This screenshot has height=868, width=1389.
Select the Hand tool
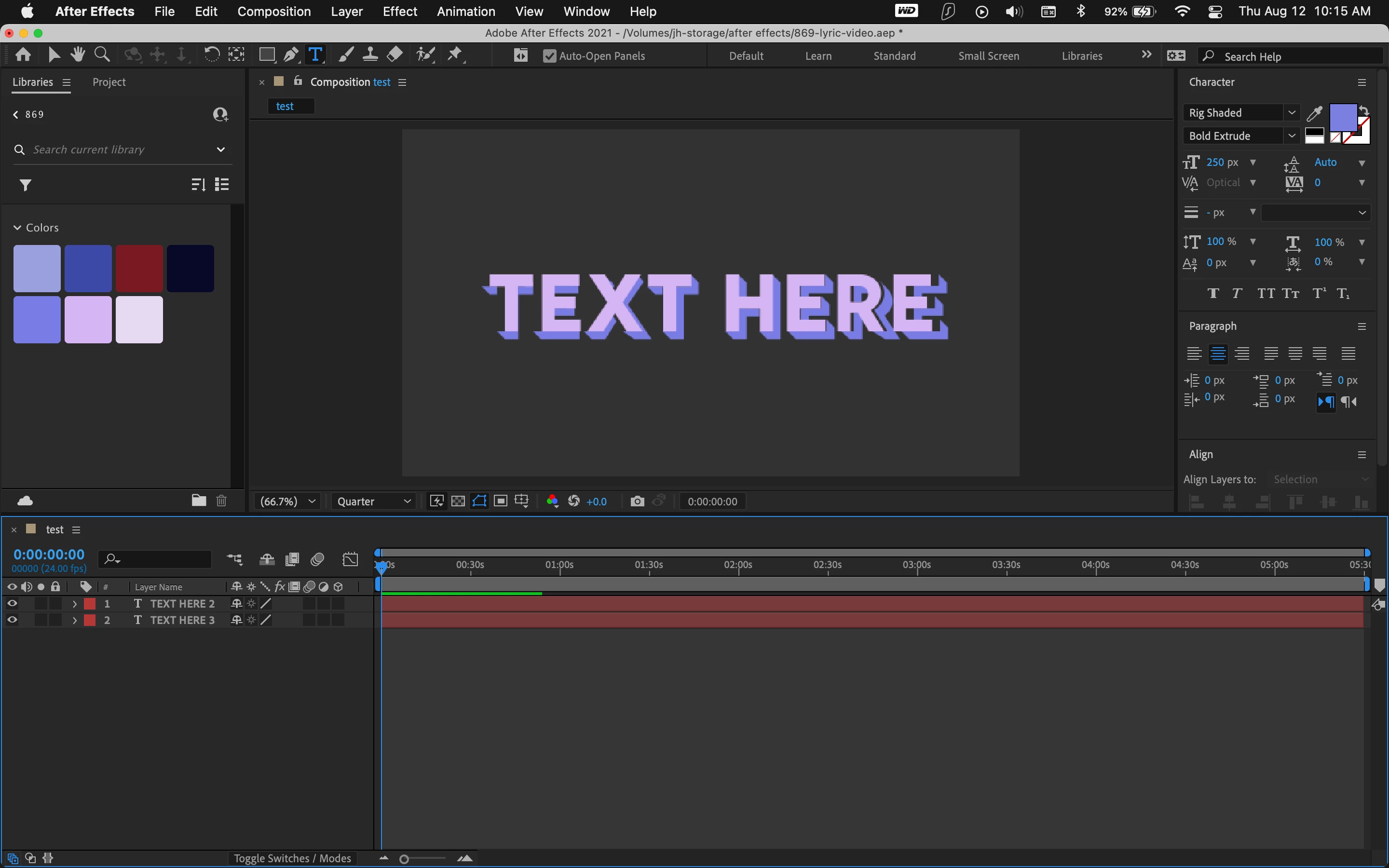coord(78,55)
